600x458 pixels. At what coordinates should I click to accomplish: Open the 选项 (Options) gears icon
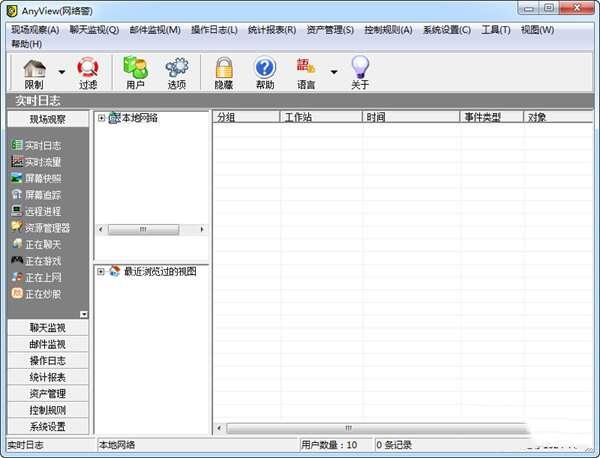click(x=177, y=68)
